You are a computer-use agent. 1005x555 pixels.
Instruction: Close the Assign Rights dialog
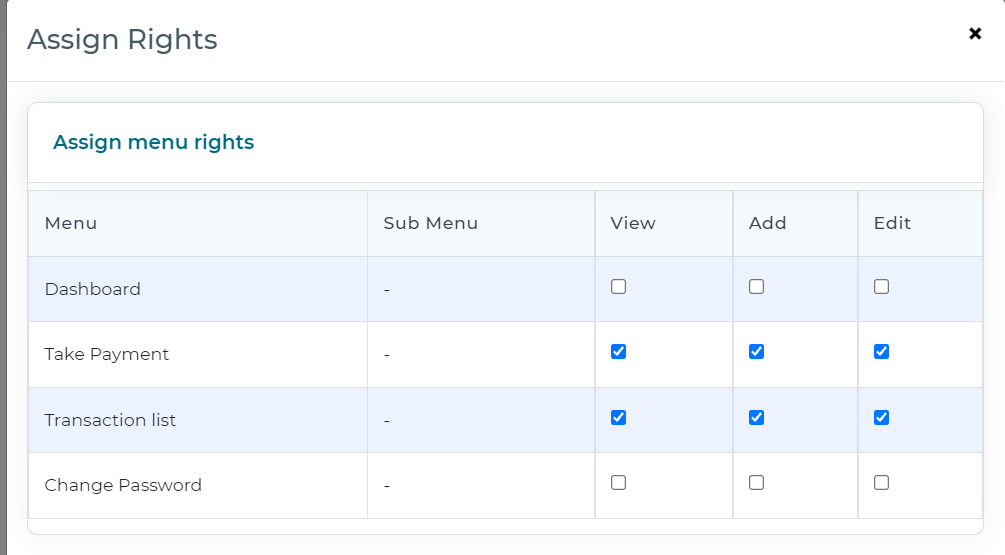(x=975, y=33)
